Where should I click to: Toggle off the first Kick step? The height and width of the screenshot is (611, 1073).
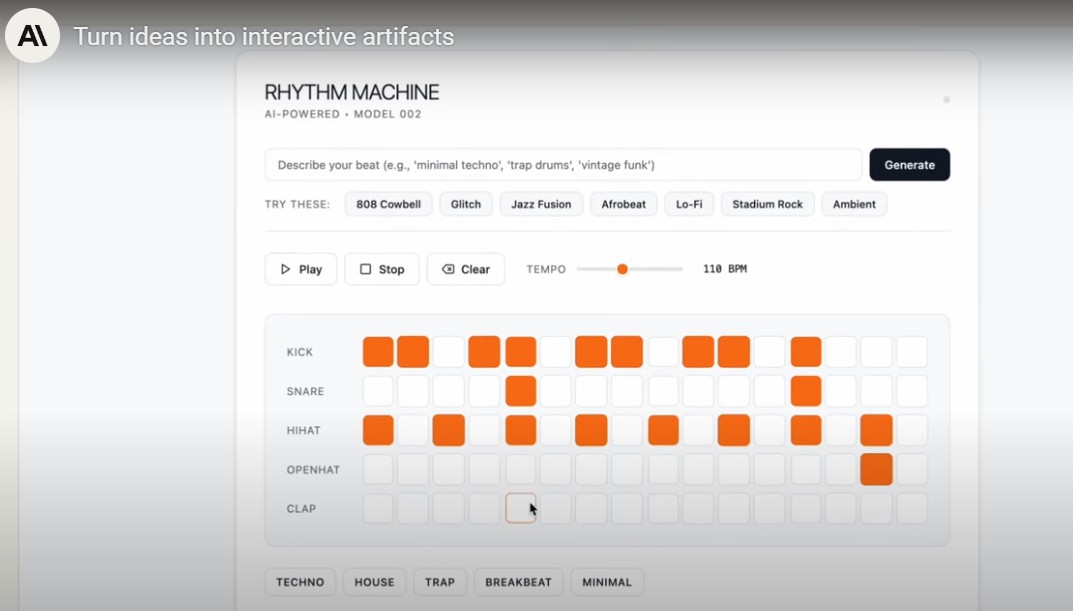click(378, 352)
